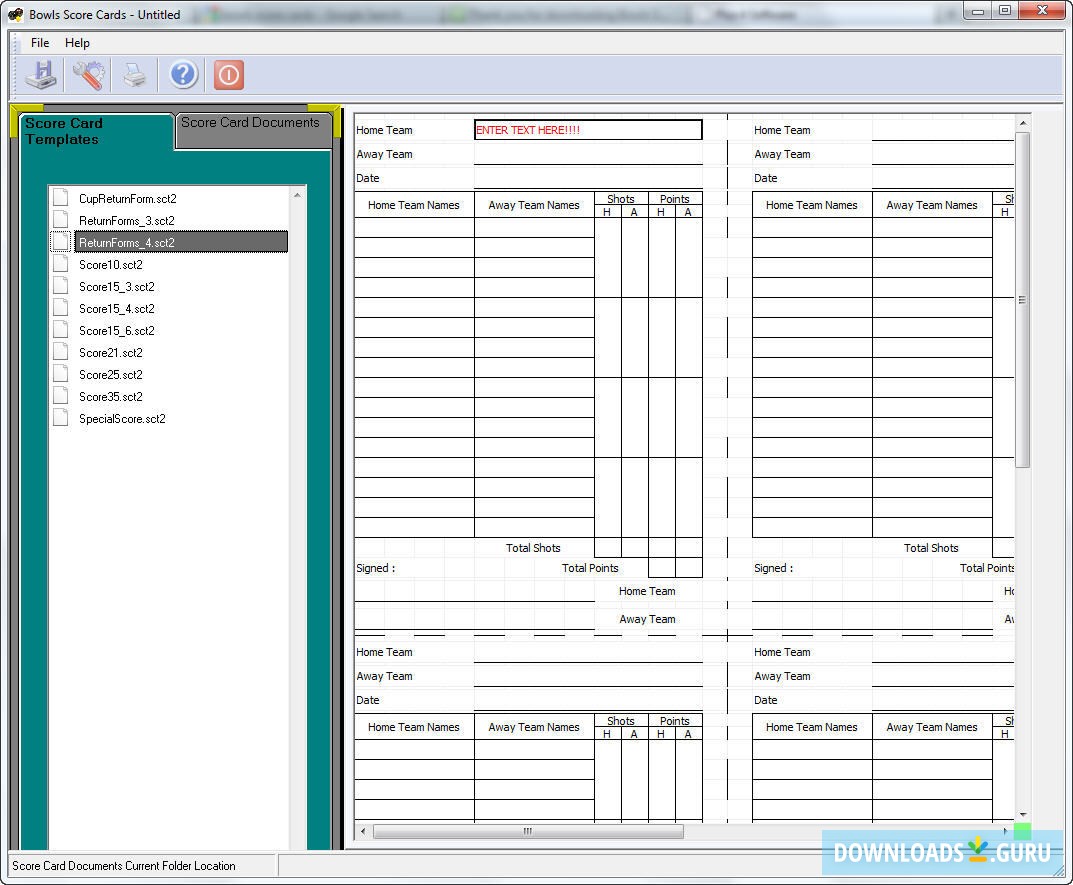Click the template list scroll up arrow
1073x885 pixels.
[x=297, y=195]
